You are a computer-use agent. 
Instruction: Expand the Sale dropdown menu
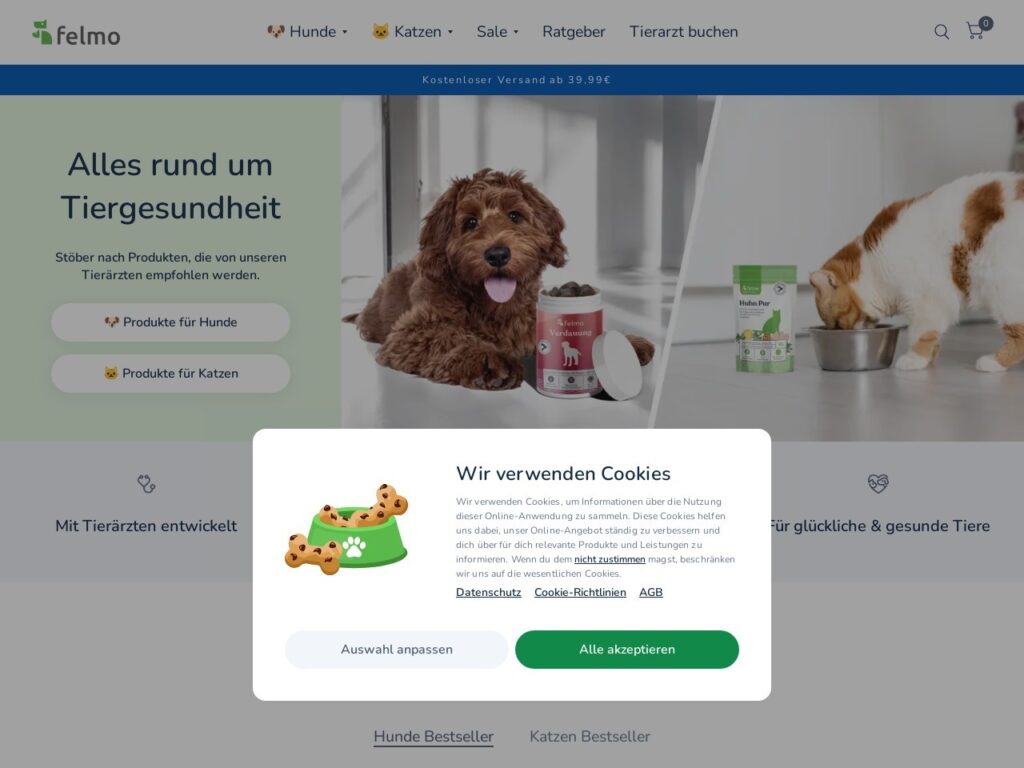[x=498, y=31]
